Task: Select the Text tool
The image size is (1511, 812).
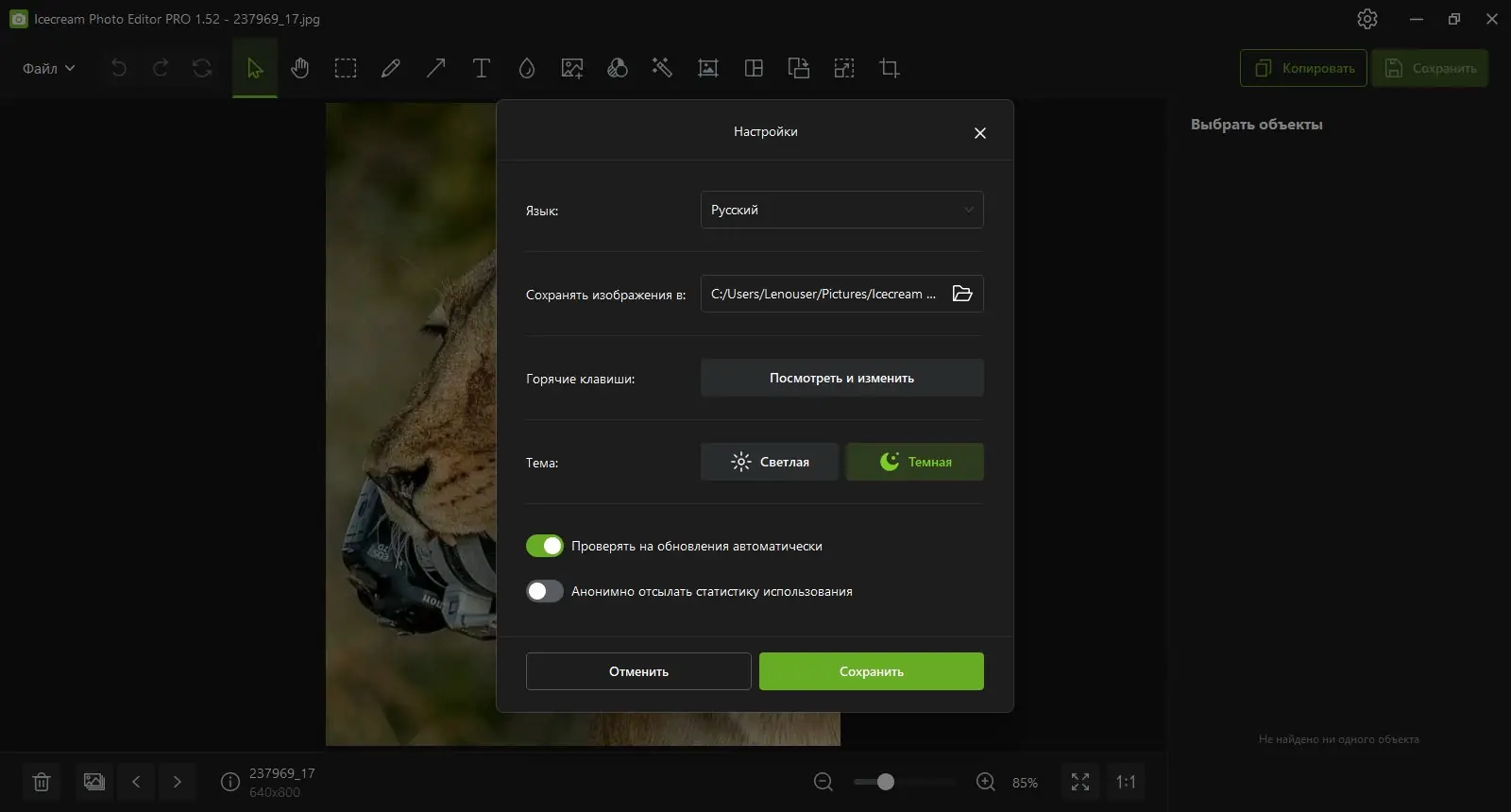Action: tap(482, 68)
